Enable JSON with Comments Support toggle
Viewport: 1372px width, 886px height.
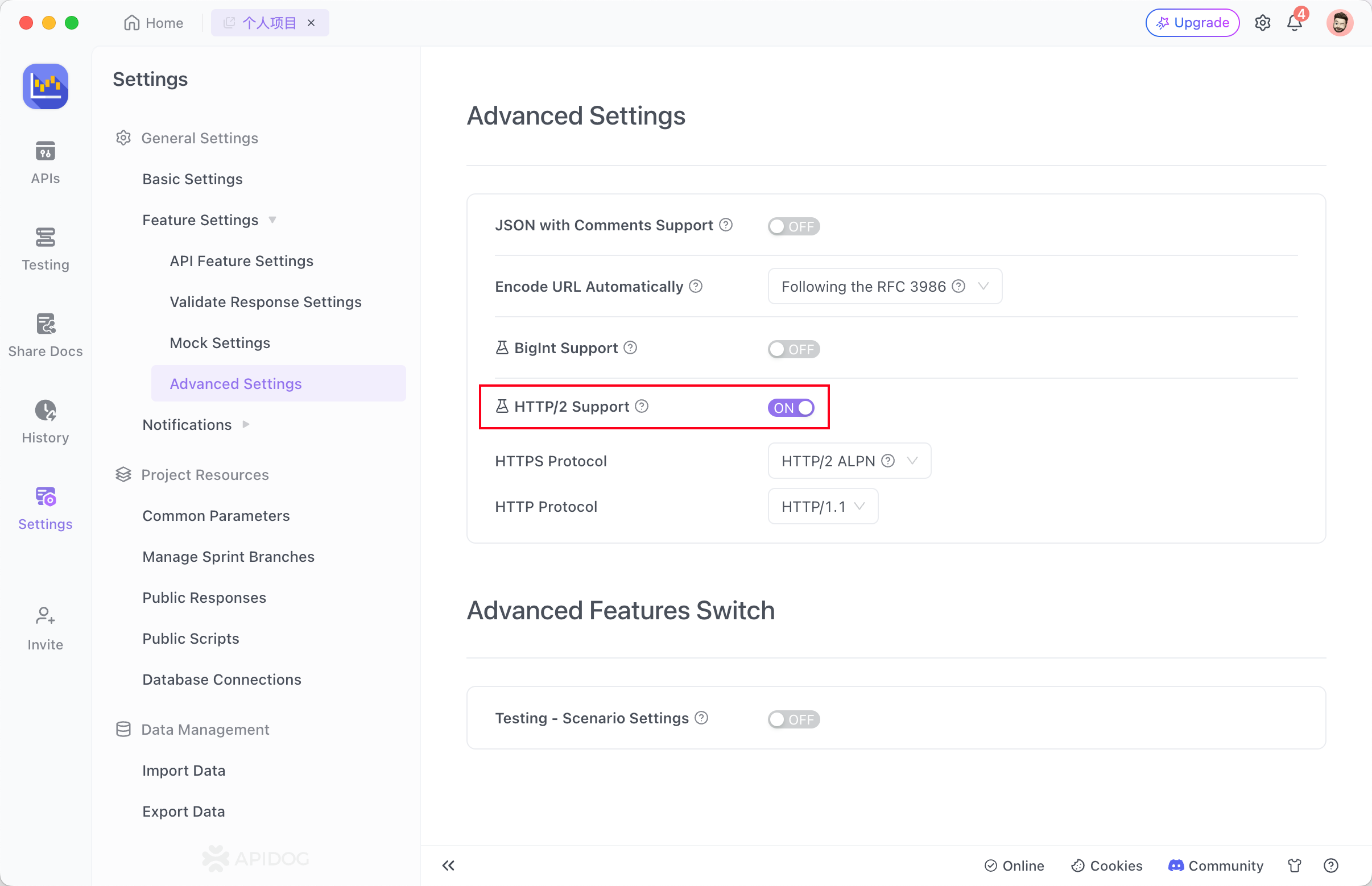pos(793,226)
